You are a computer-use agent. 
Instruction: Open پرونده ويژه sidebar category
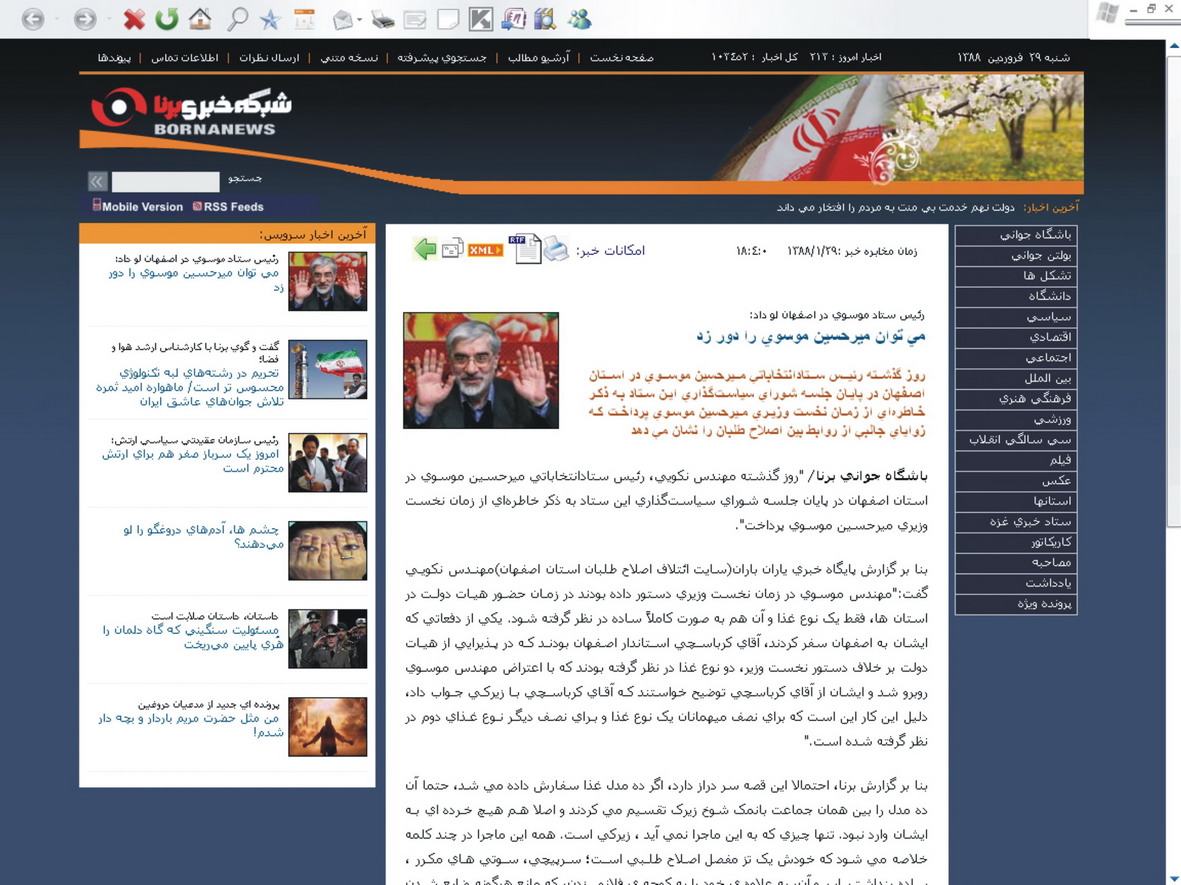pyautogui.click(x=1015, y=604)
